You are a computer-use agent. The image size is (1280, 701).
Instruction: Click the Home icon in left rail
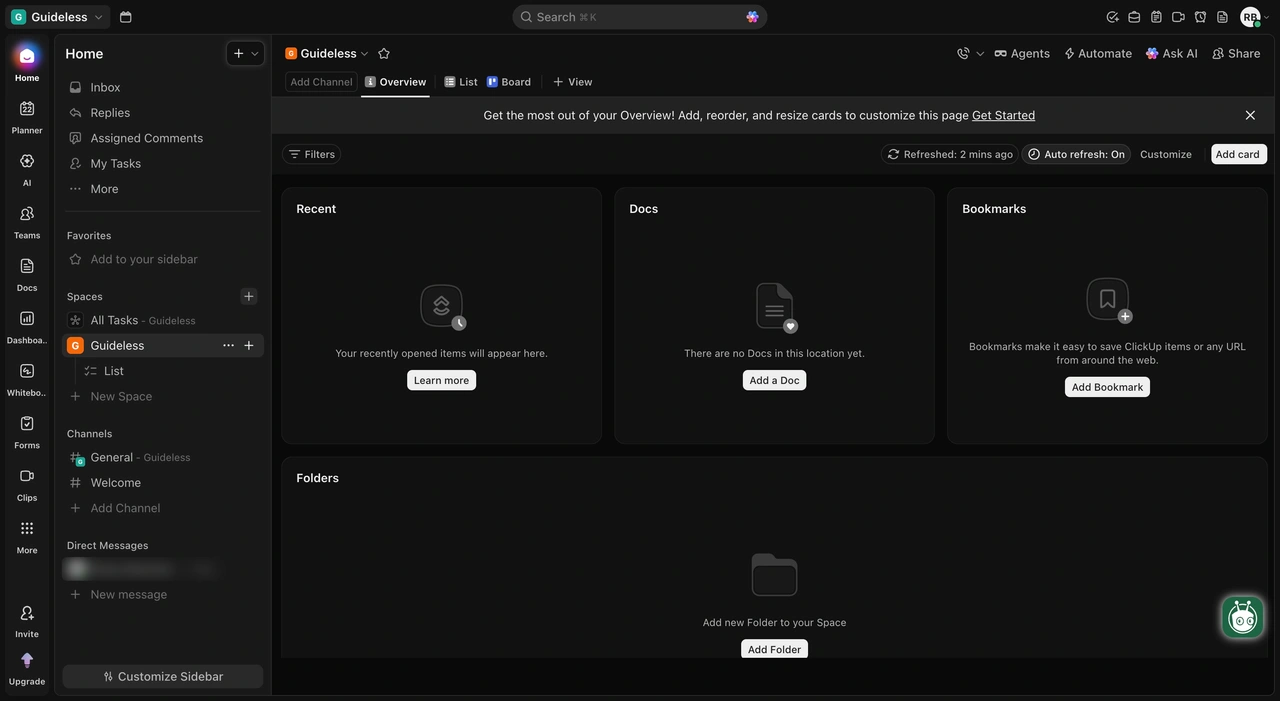(27, 56)
